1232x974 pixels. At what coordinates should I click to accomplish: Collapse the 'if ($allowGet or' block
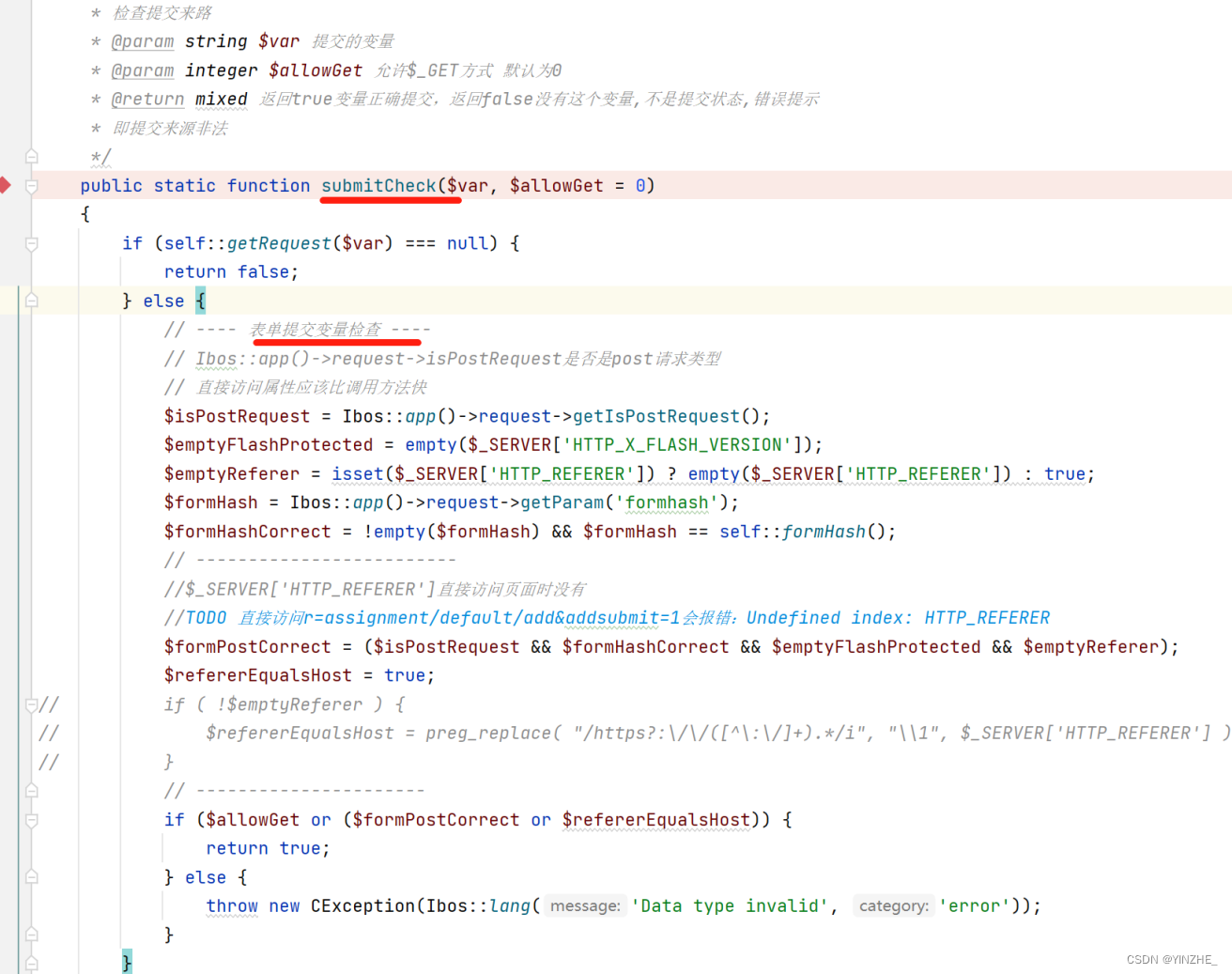[x=31, y=820]
